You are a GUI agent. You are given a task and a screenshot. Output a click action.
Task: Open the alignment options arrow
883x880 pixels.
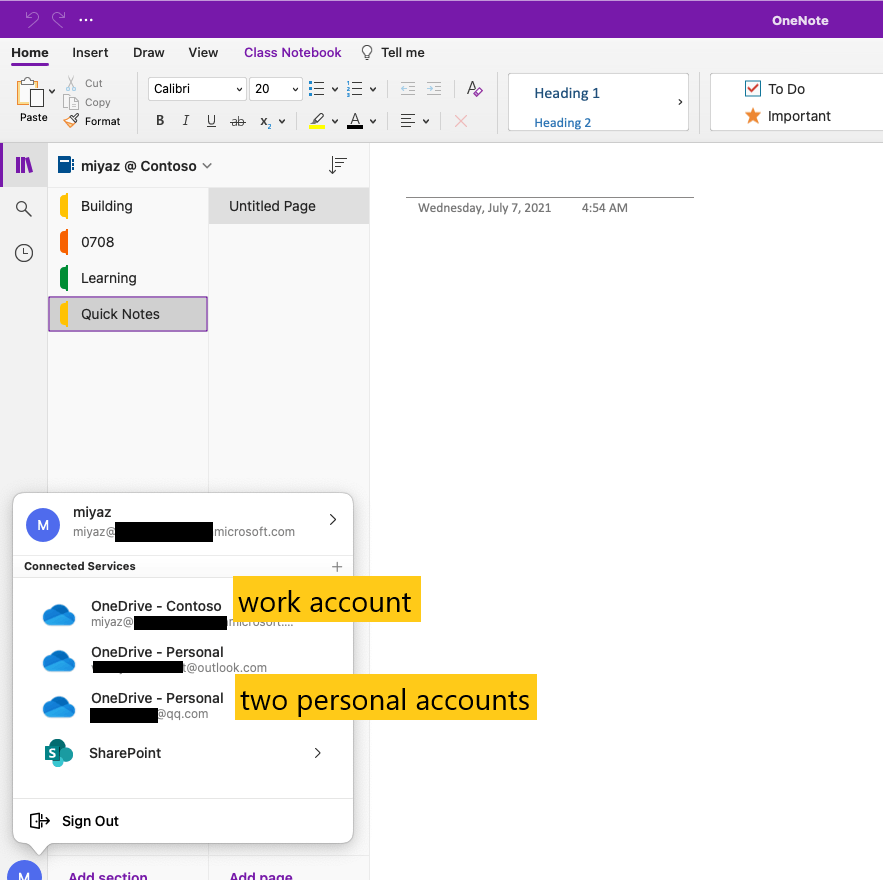pos(426,121)
